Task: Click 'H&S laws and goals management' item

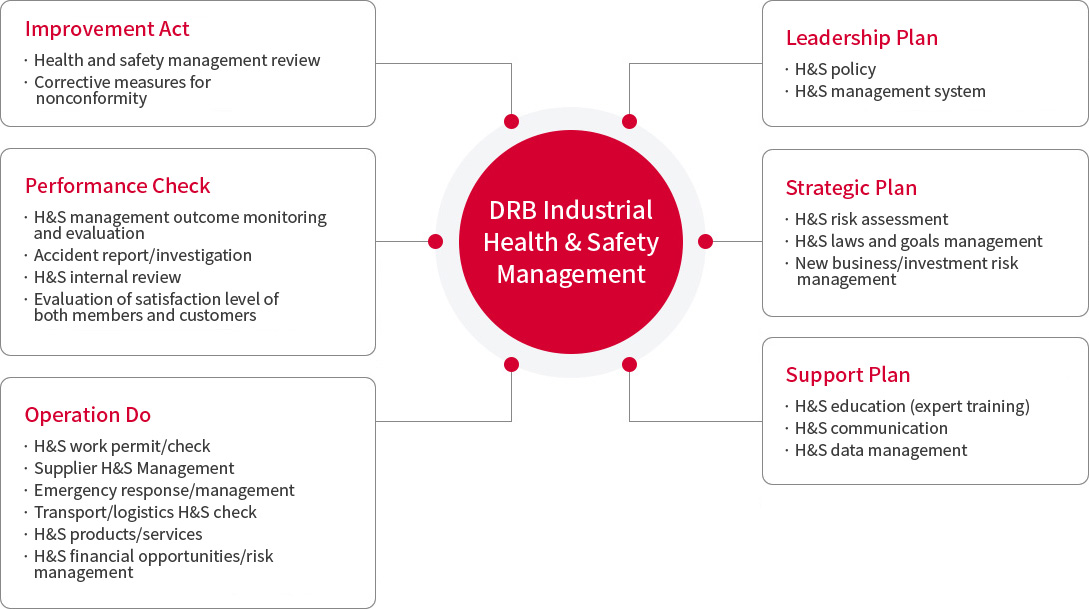Action: tap(918, 242)
